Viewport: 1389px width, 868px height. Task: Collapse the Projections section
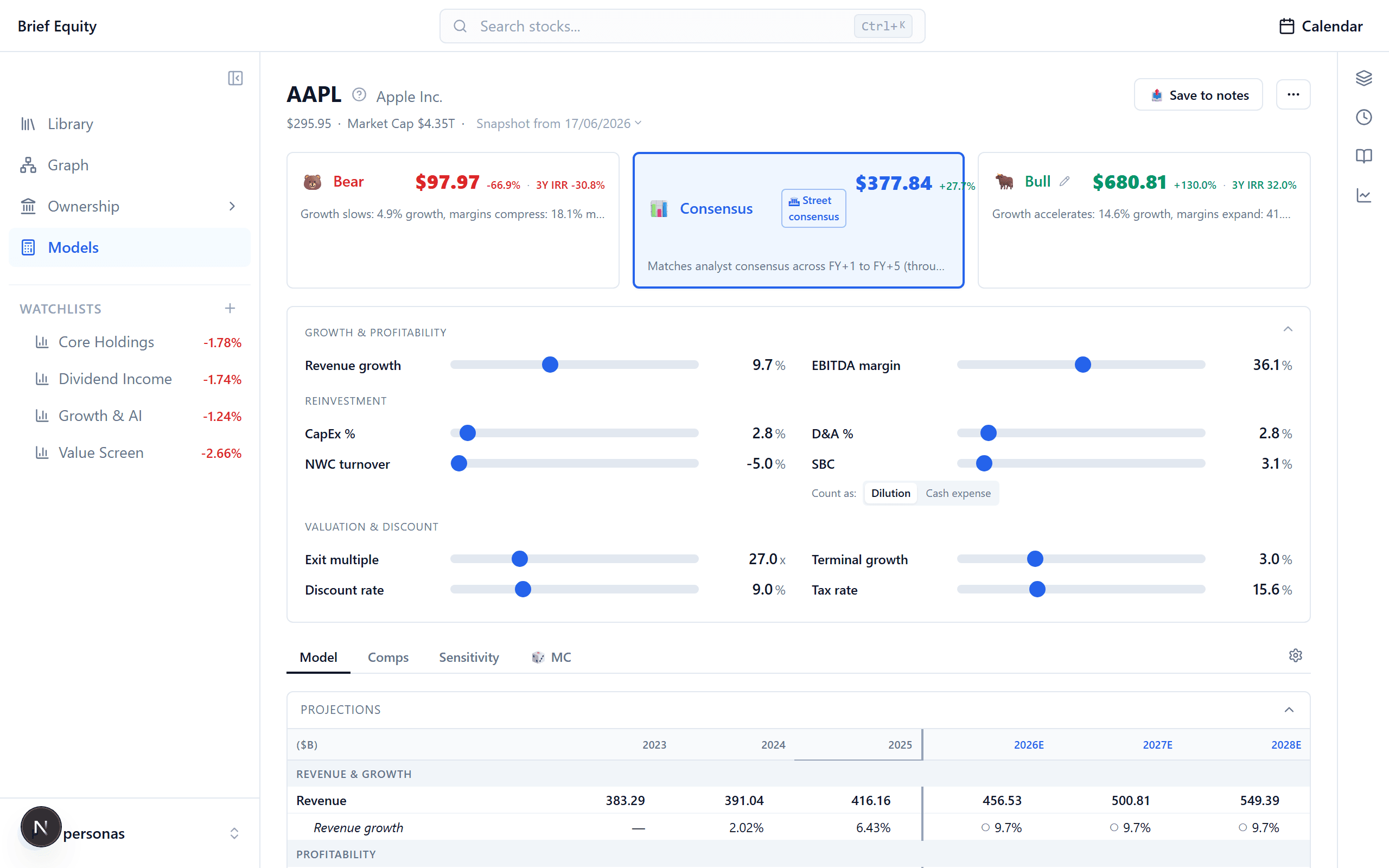[x=1289, y=710]
